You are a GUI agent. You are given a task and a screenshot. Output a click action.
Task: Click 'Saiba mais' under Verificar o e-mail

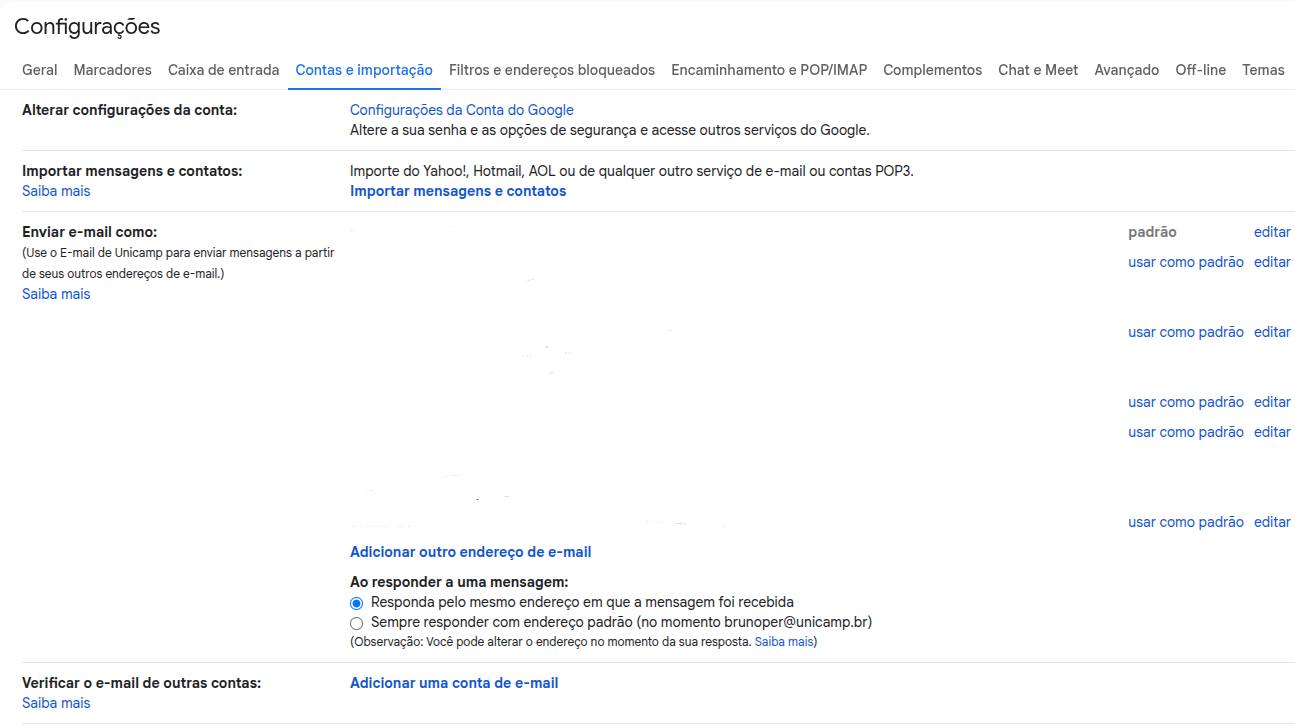coord(56,703)
